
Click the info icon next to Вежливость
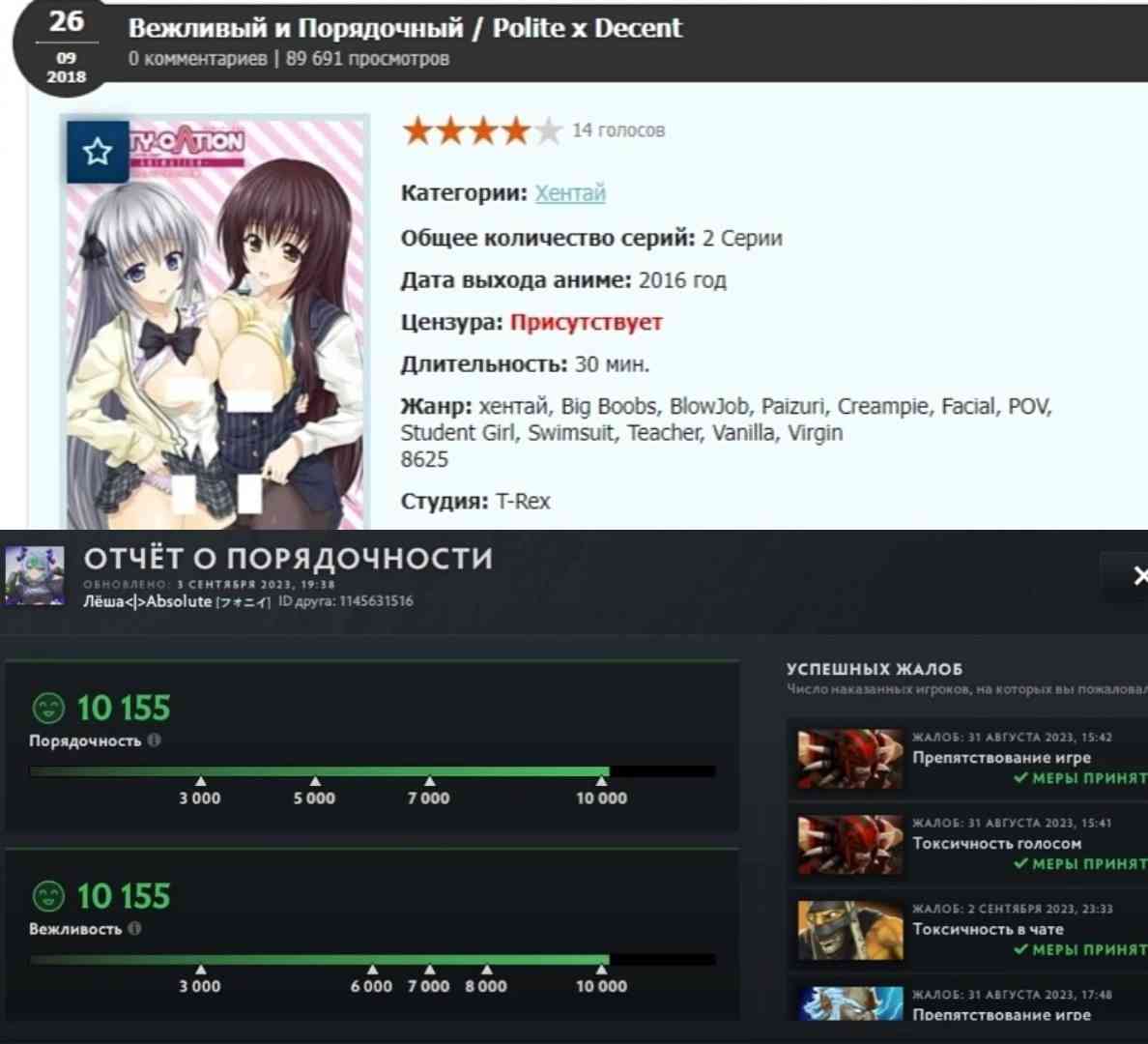(x=134, y=928)
